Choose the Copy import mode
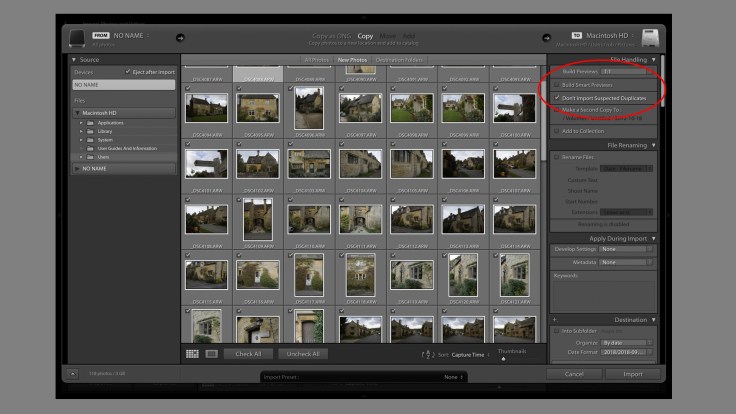736x414 pixels. (366, 35)
